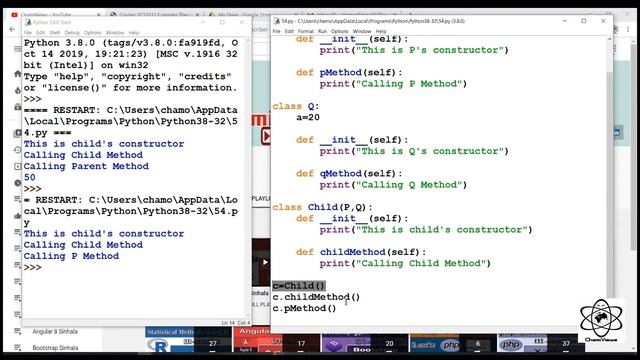The image size is (640, 360).
Task: Click the IDLE icon in the Shell title bar
Action: pyautogui.click(x=28, y=22)
